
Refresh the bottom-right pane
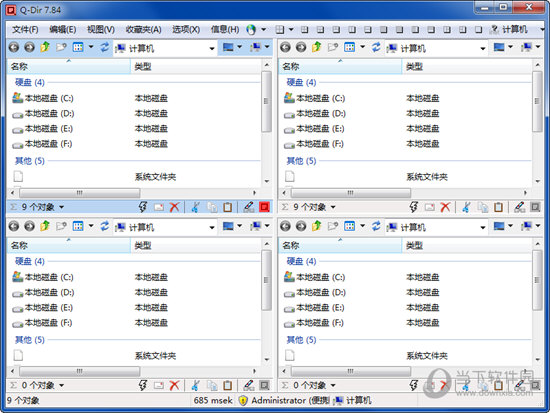(x=376, y=226)
